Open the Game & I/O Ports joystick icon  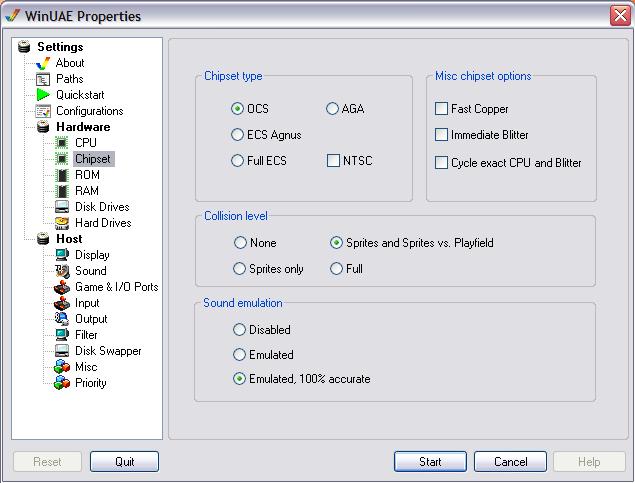[62, 287]
